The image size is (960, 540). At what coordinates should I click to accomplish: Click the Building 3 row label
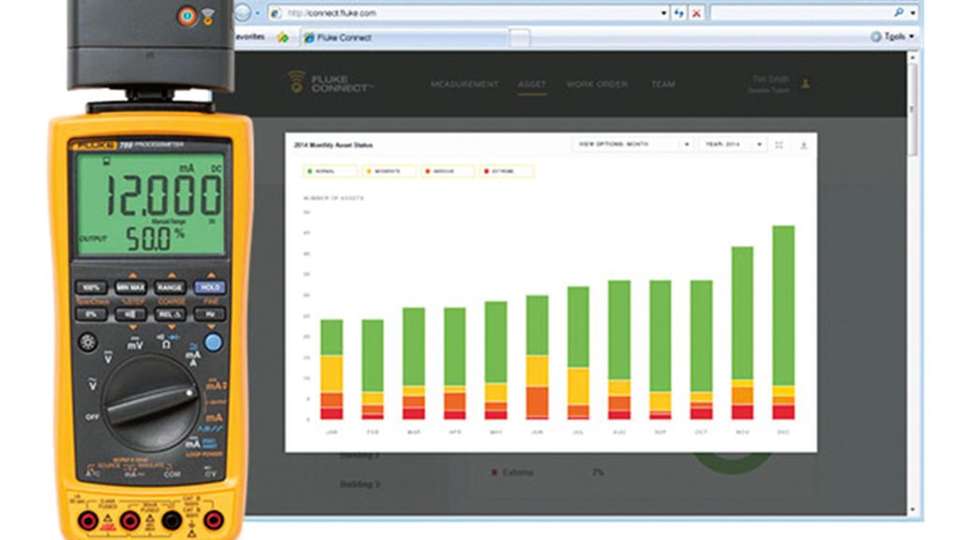click(360, 484)
